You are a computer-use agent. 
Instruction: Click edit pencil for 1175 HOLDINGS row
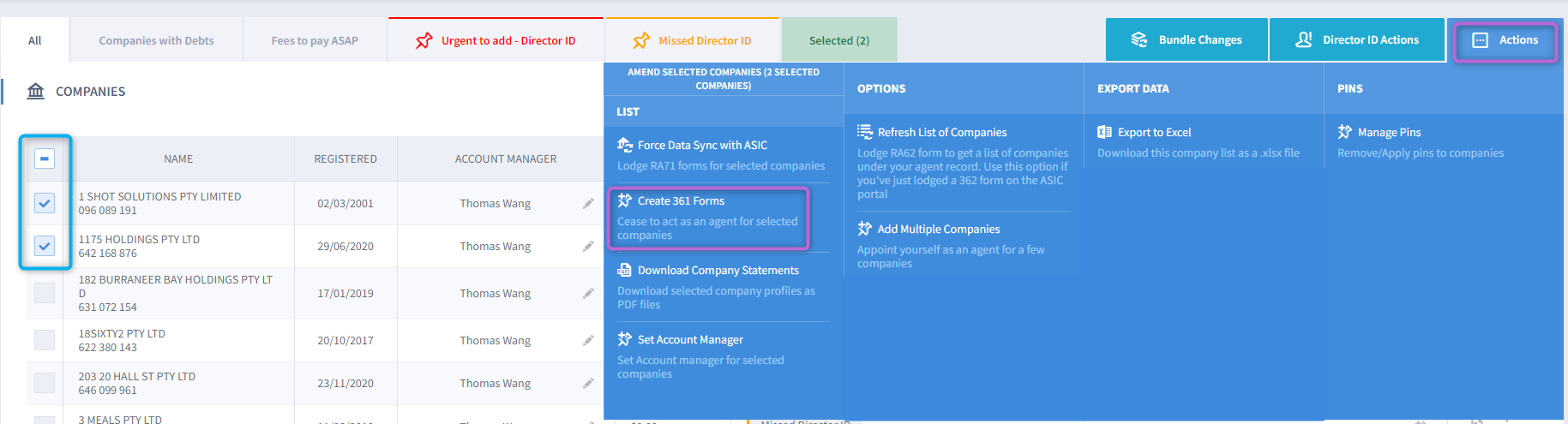click(588, 247)
